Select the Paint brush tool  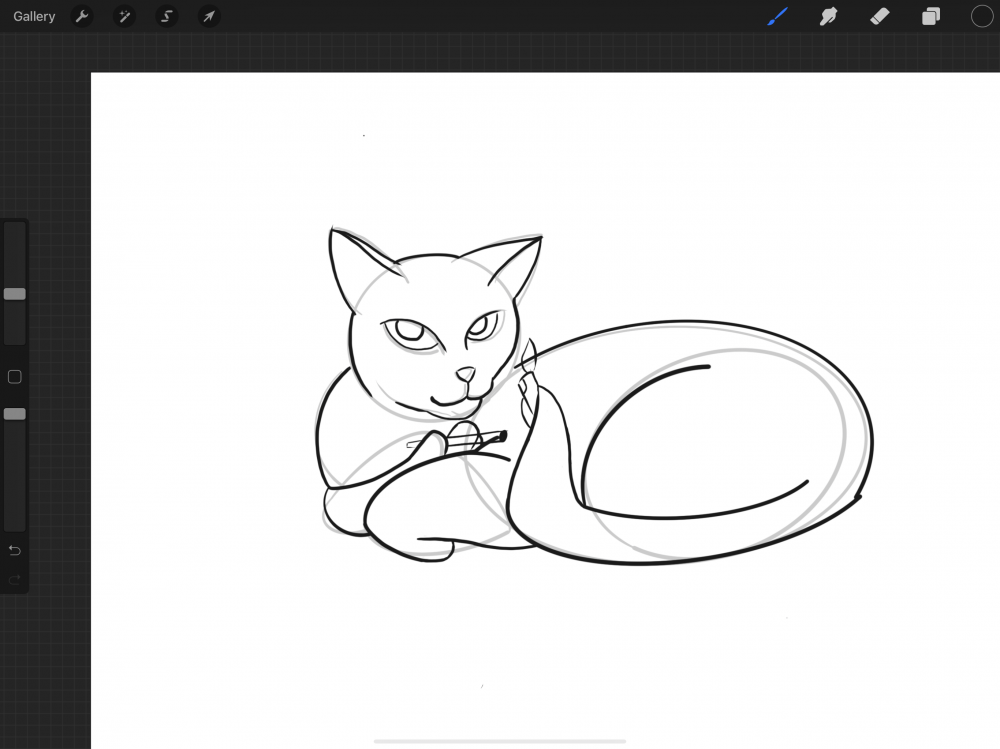point(777,17)
